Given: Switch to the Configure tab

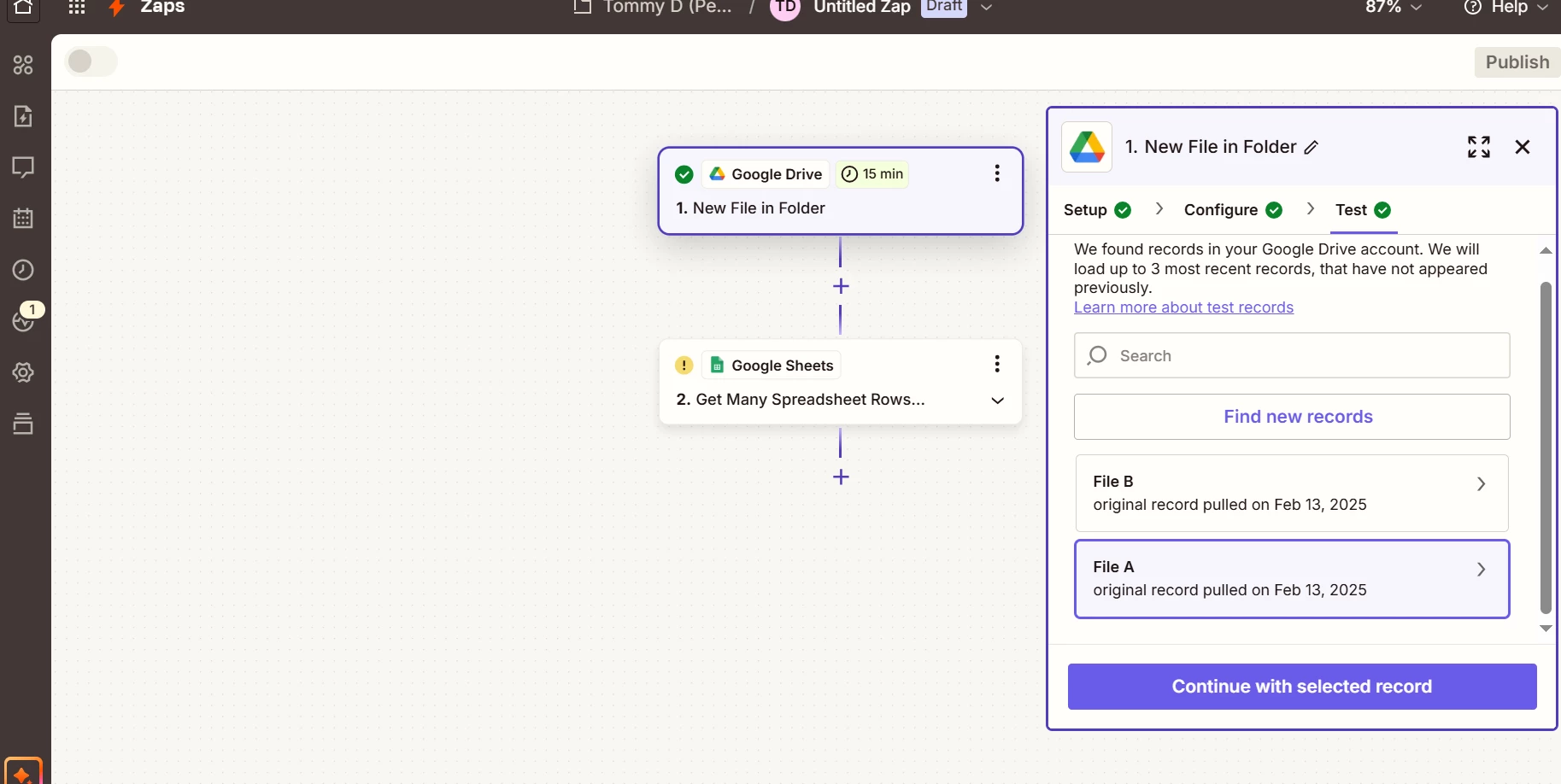Looking at the screenshot, I should pyautogui.click(x=1233, y=210).
